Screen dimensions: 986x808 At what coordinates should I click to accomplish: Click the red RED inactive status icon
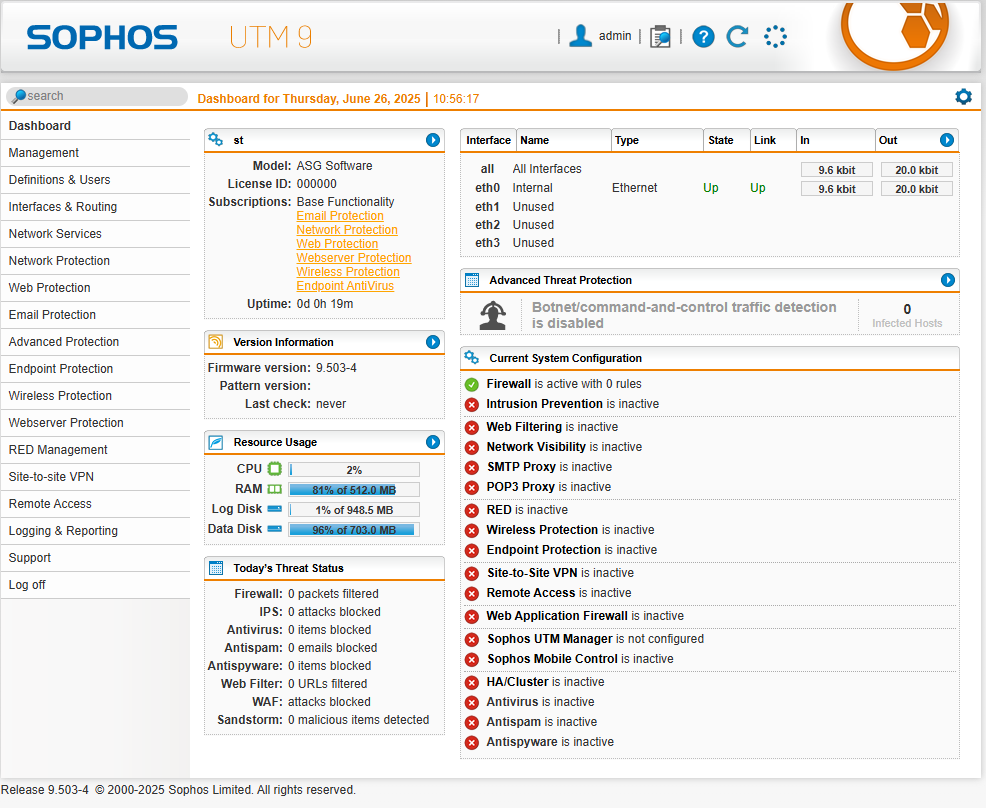(472, 511)
